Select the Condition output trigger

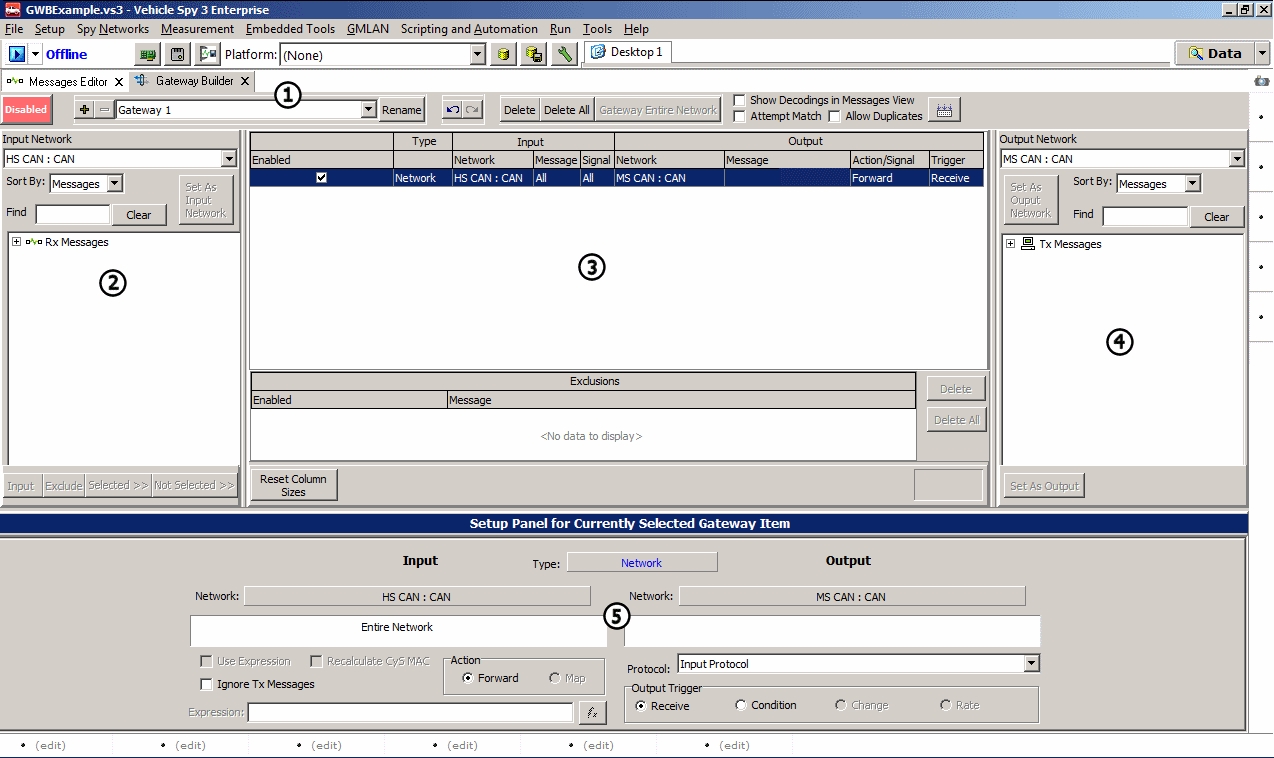click(741, 705)
